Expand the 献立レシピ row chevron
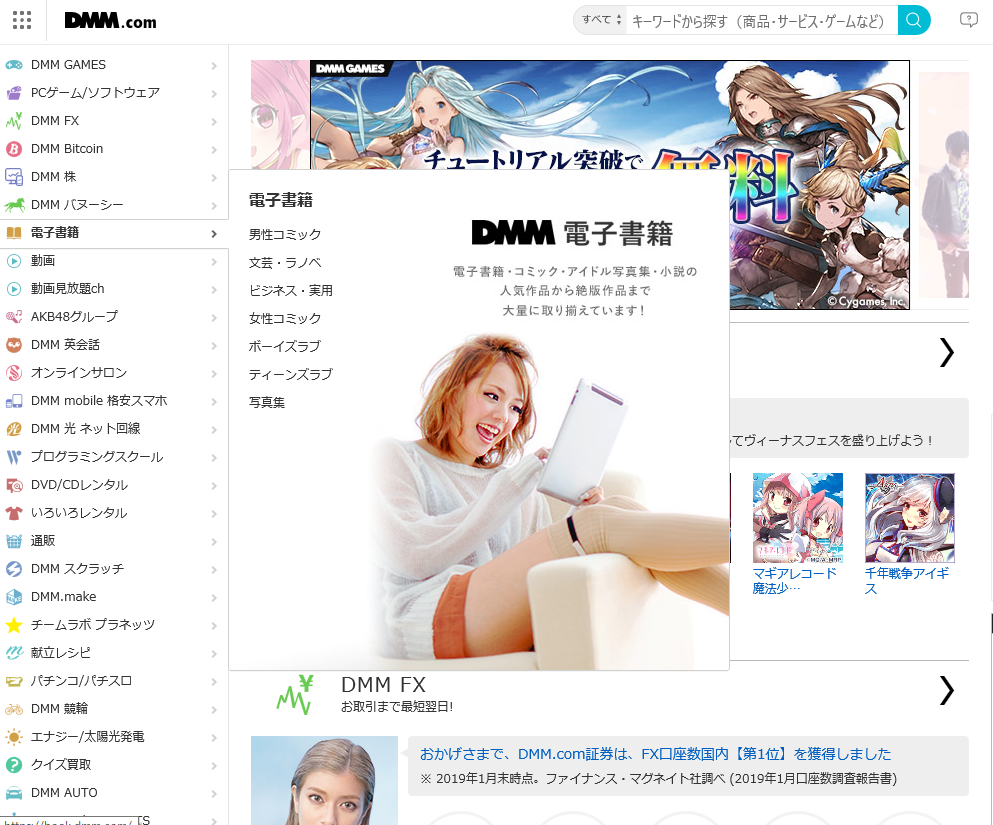This screenshot has height=825, width=993. (214, 653)
